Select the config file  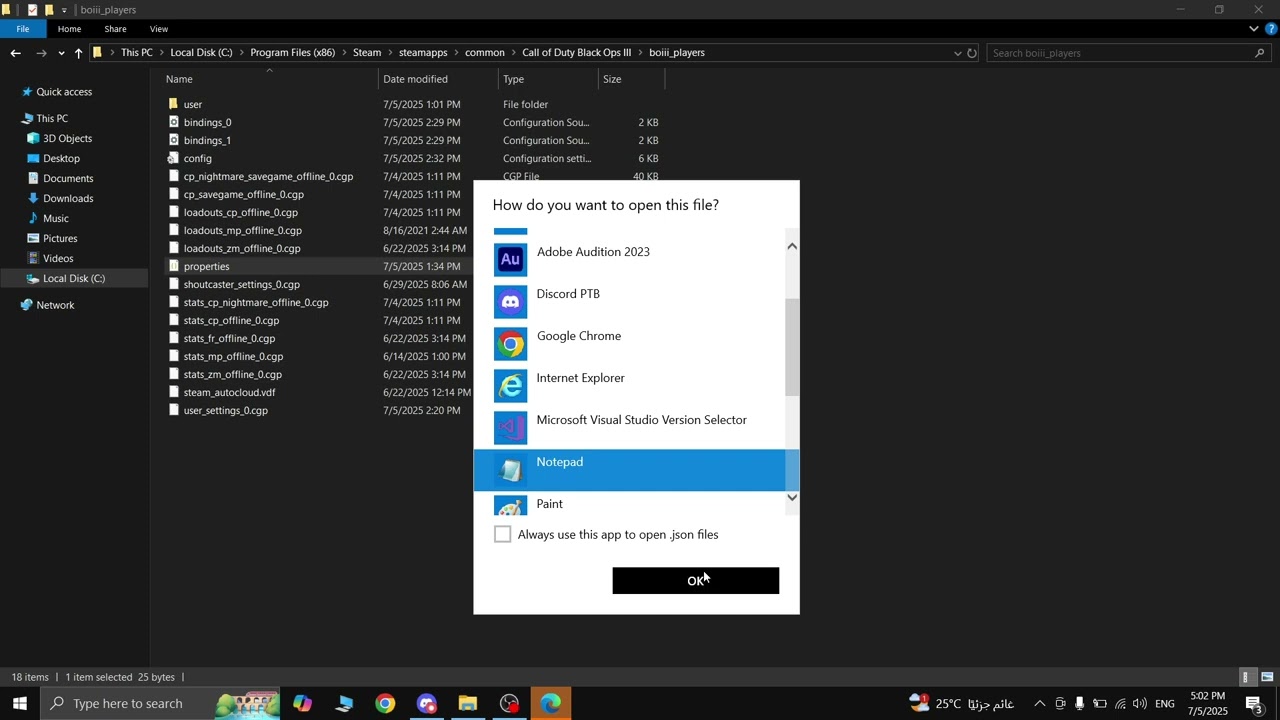pyautogui.click(x=197, y=159)
